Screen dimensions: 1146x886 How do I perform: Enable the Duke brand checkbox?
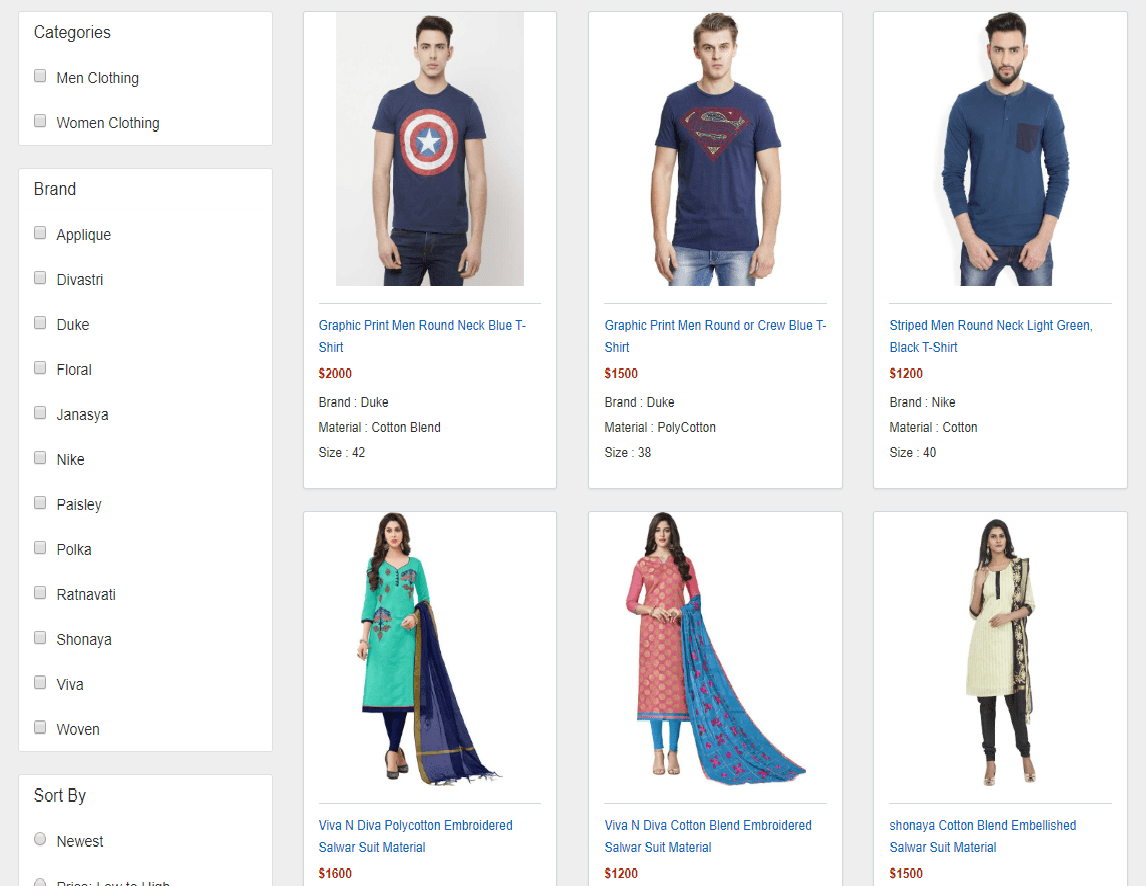[x=40, y=322]
